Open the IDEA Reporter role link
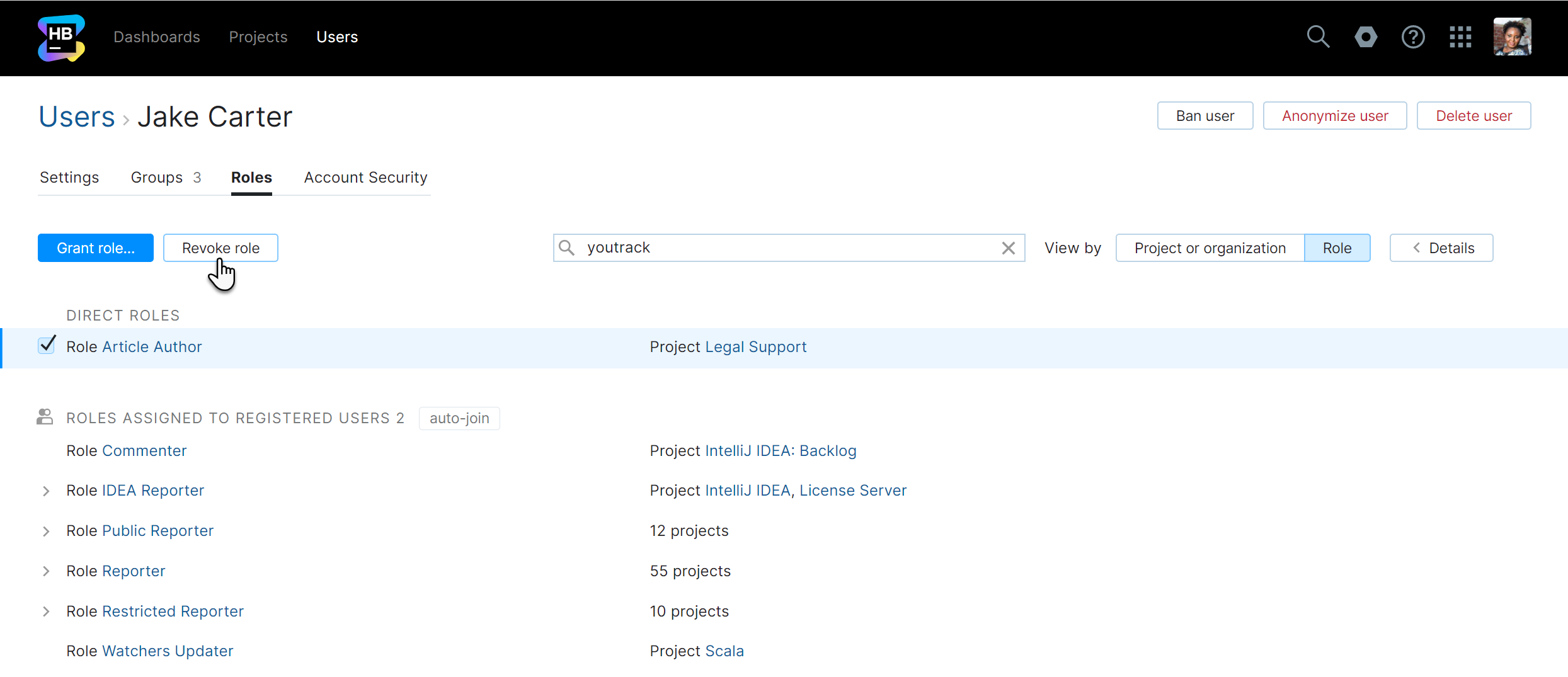This screenshot has width=1568, height=677. pyautogui.click(x=153, y=491)
